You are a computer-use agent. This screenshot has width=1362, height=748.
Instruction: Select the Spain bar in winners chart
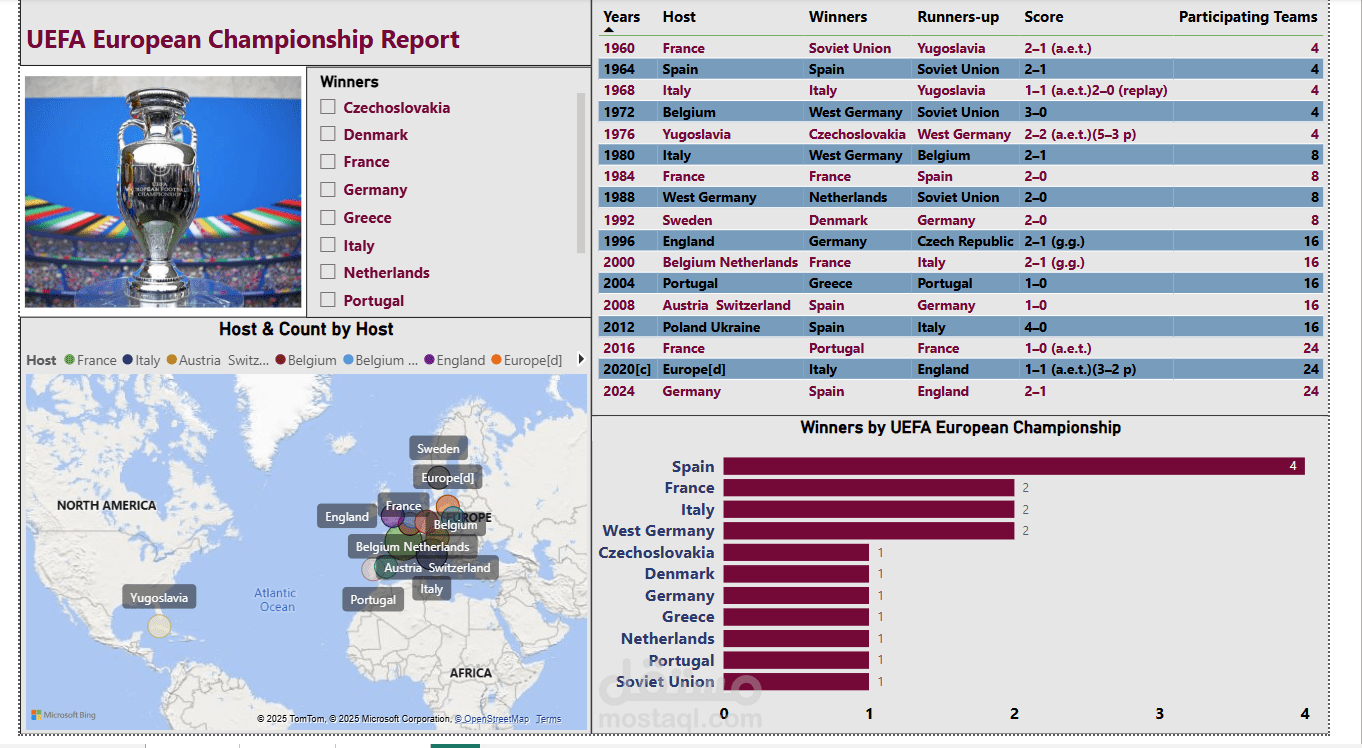click(1014, 466)
